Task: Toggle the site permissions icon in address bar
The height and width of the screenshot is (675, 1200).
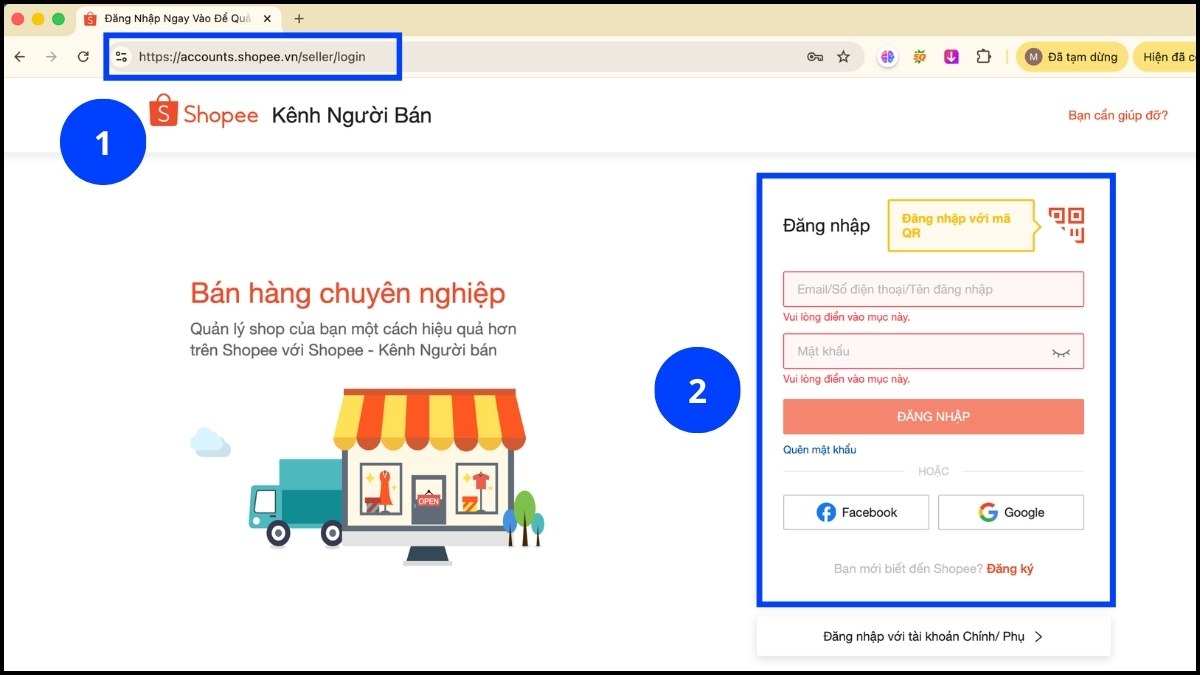Action: [x=121, y=56]
